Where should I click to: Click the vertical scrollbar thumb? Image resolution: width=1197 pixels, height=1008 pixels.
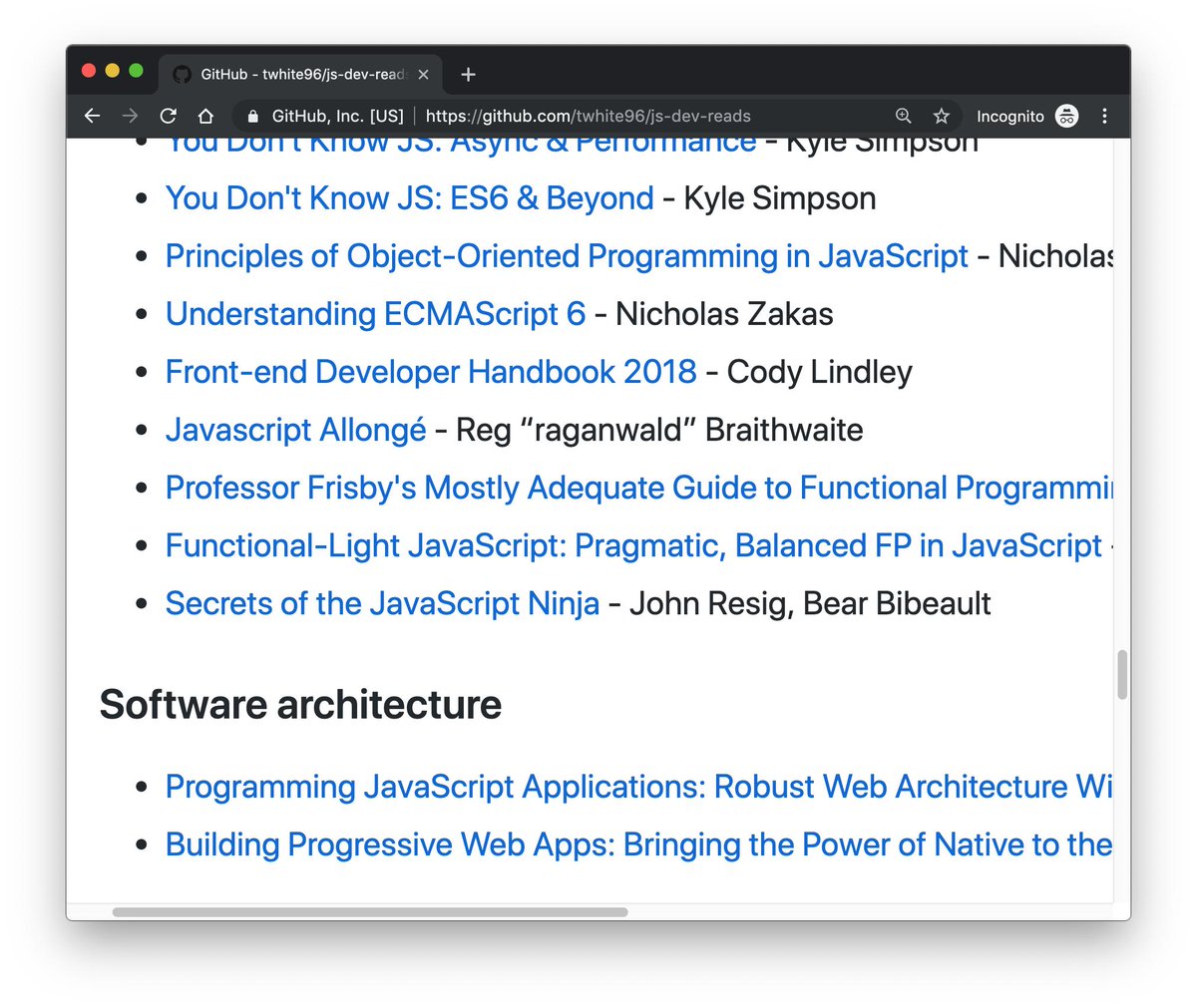point(1122,675)
